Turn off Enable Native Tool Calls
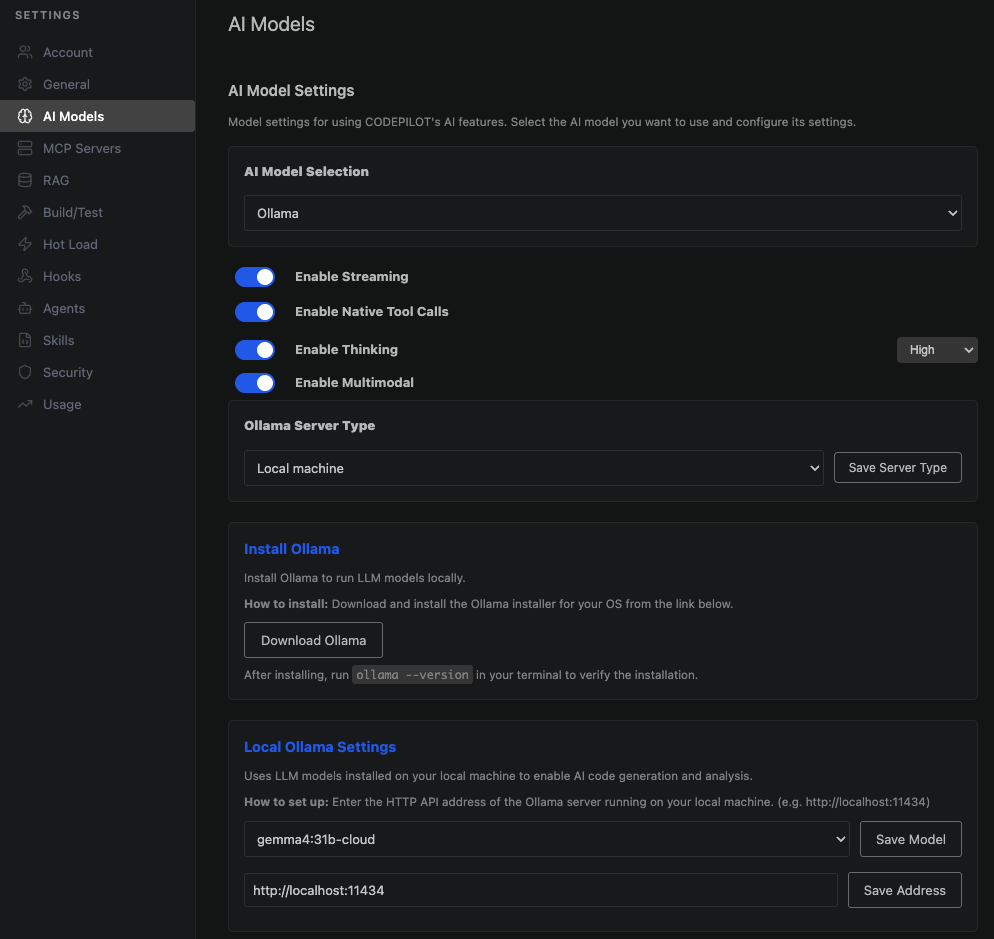The width and height of the screenshot is (994, 939). coord(255,311)
